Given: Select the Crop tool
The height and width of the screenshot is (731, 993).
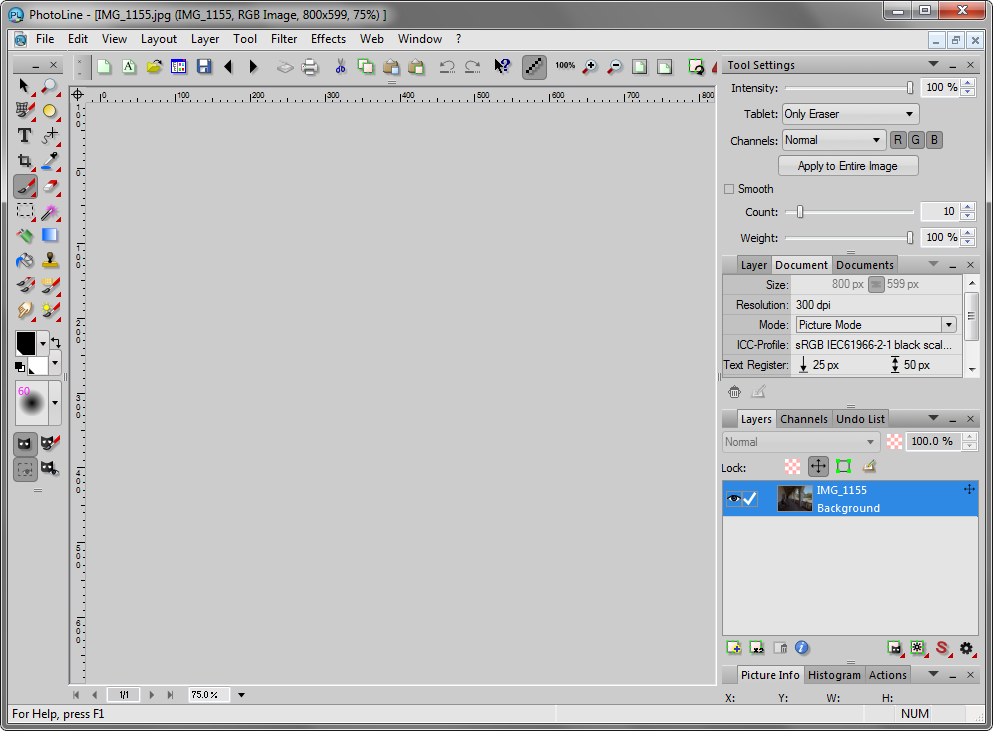Looking at the screenshot, I should pos(24,161).
